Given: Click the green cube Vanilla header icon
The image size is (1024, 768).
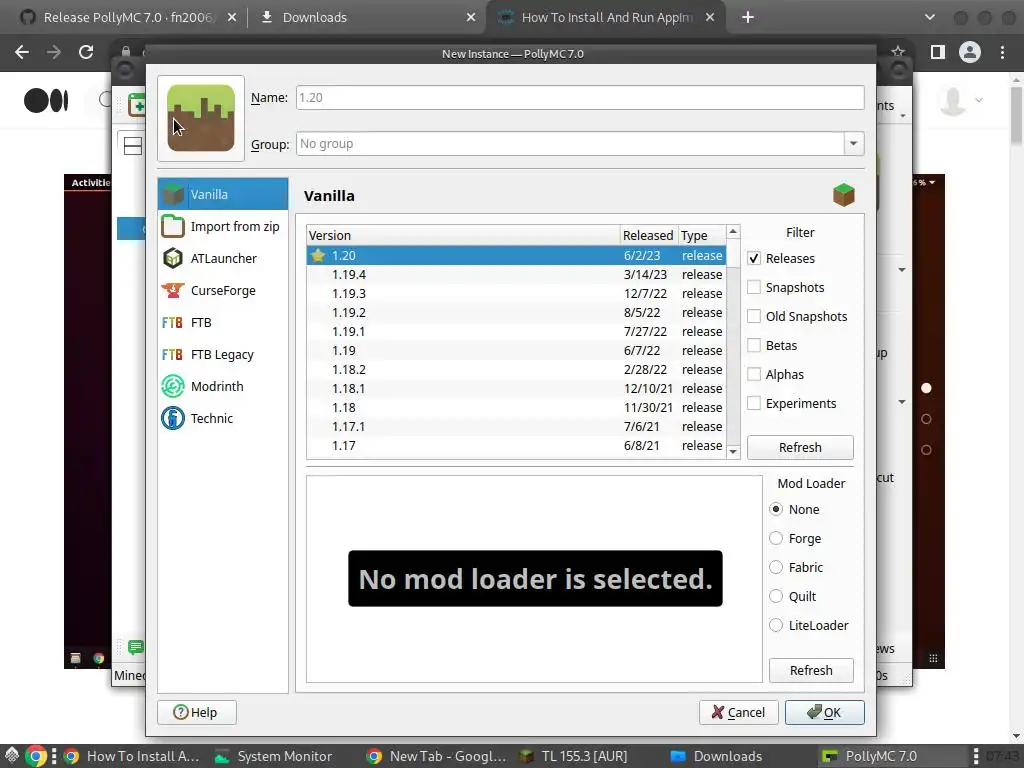Looking at the screenshot, I should [x=844, y=195].
